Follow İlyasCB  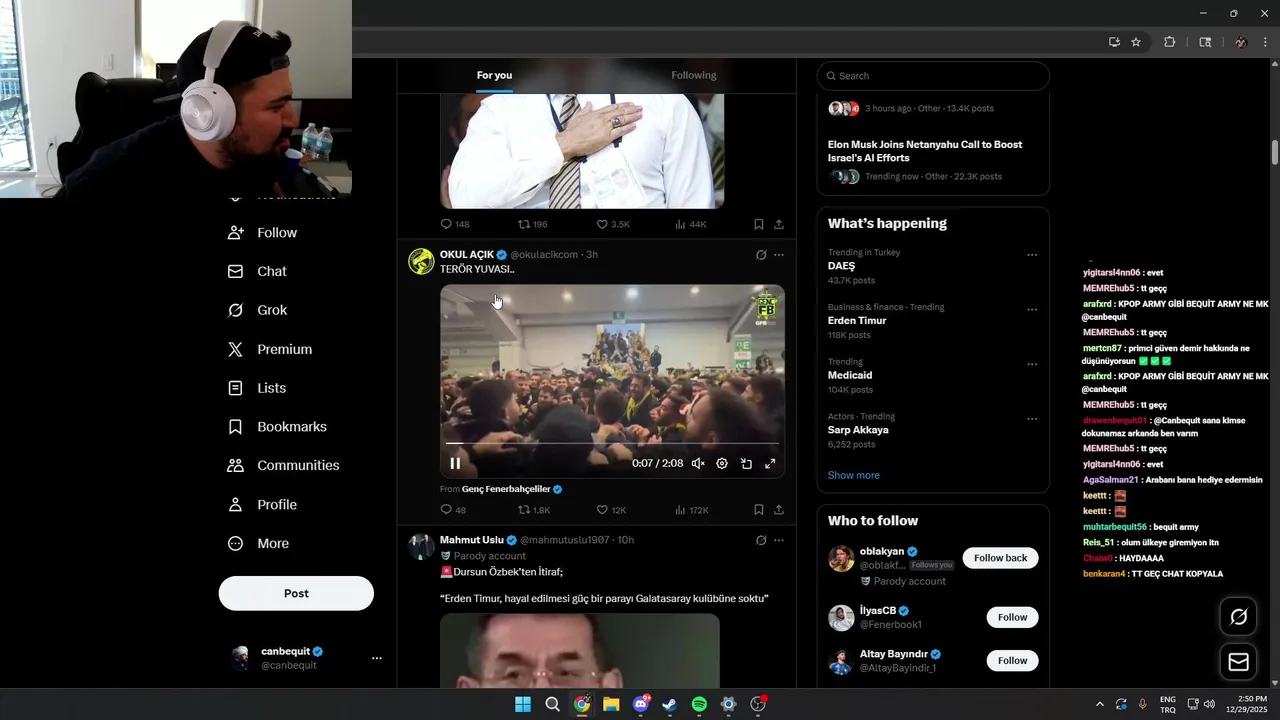[x=1012, y=617]
